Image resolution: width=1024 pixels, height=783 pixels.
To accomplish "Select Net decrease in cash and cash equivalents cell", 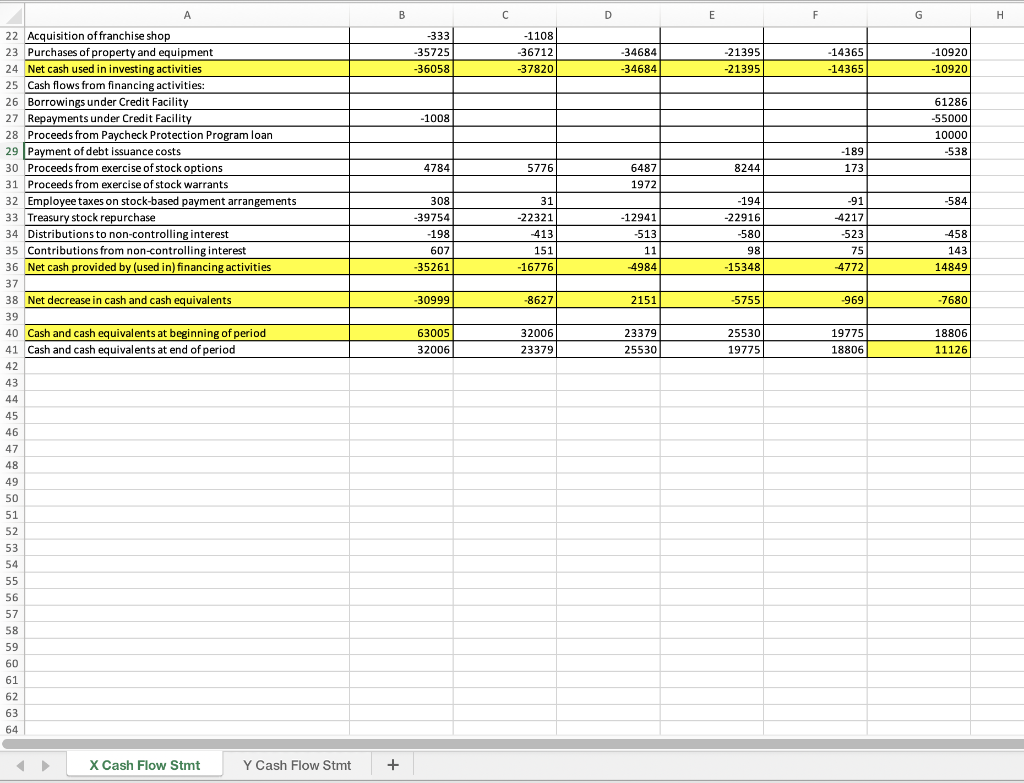I will (187, 300).
